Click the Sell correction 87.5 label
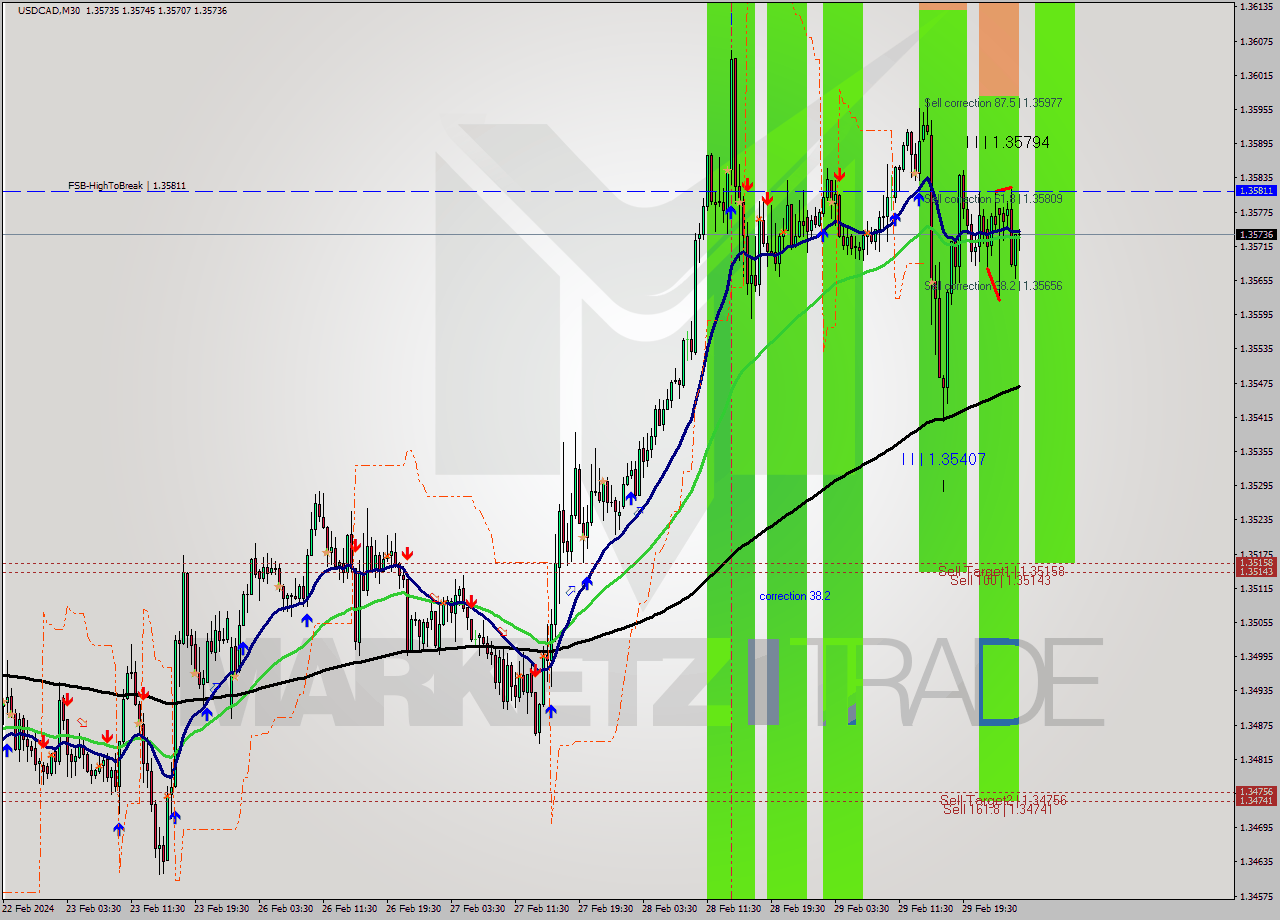Image resolution: width=1280 pixels, height=920 pixels. click(x=993, y=103)
